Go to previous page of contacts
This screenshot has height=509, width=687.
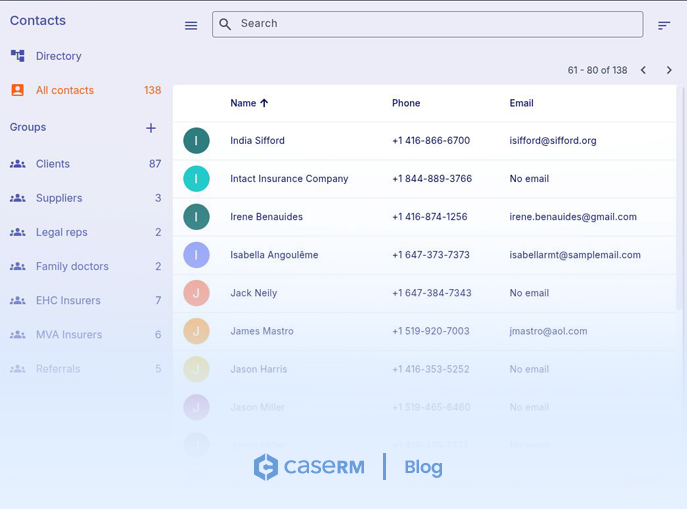[643, 70]
